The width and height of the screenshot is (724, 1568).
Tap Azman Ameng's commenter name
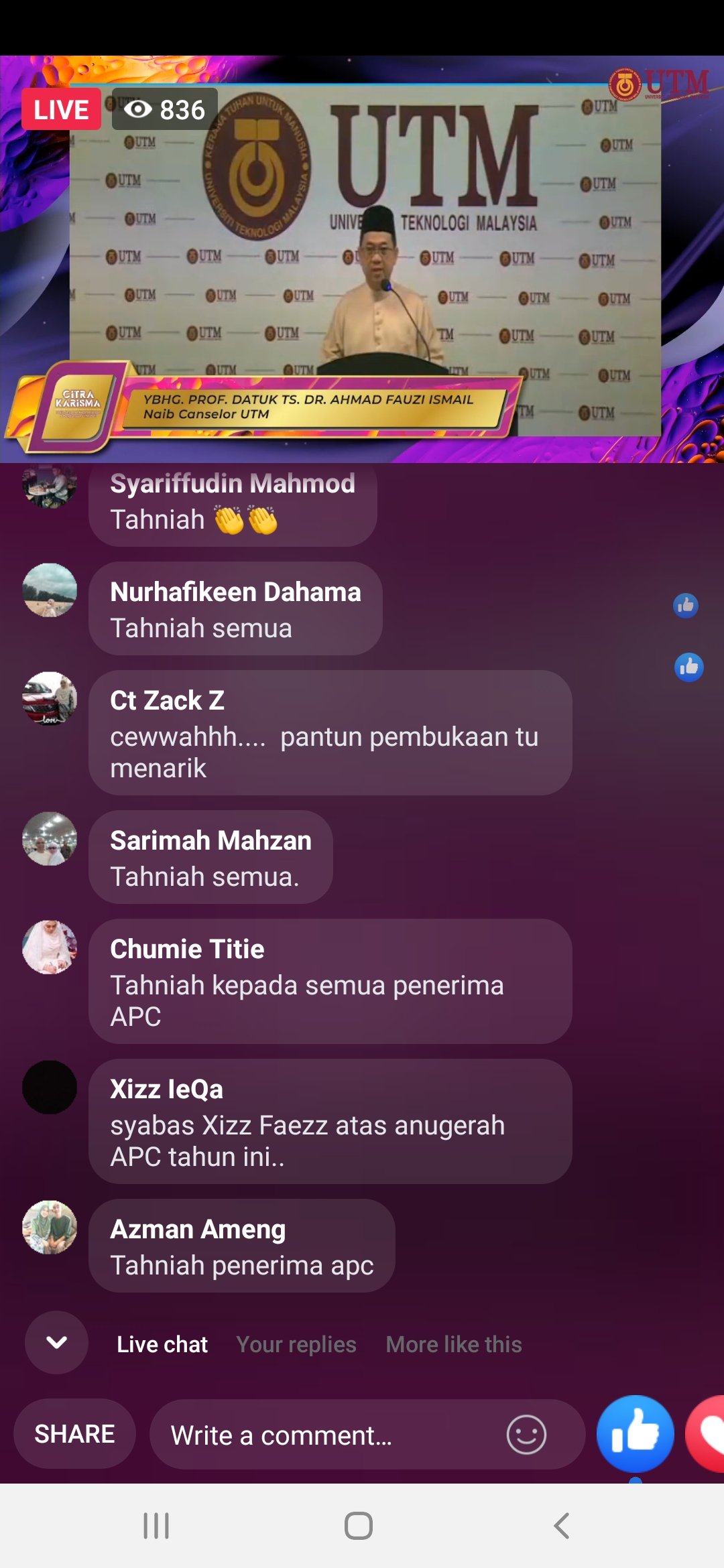198,1229
